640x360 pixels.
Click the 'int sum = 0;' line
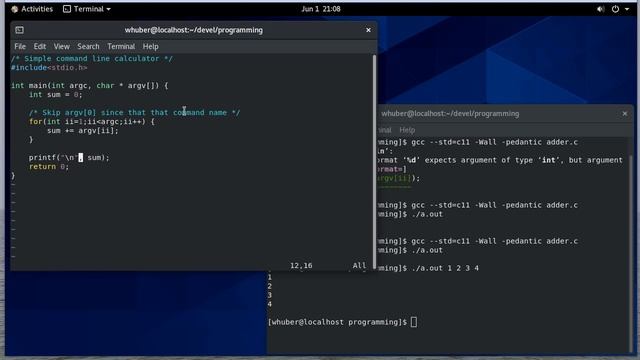(56, 95)
